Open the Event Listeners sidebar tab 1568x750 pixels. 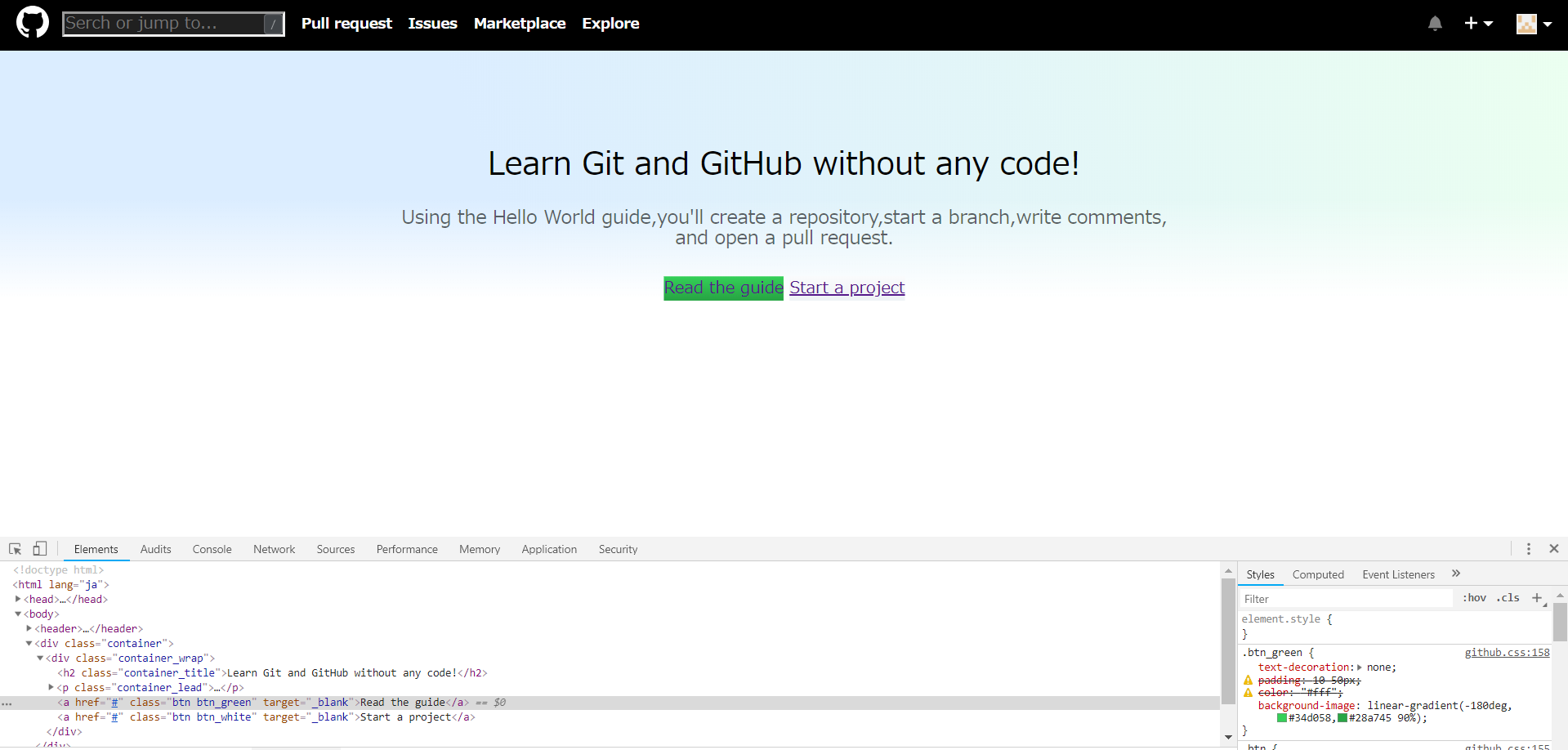coord(1398,574)
